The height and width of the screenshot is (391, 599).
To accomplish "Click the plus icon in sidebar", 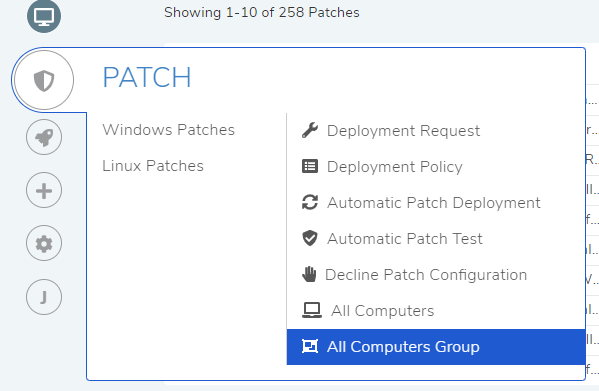I will (44, 191).
